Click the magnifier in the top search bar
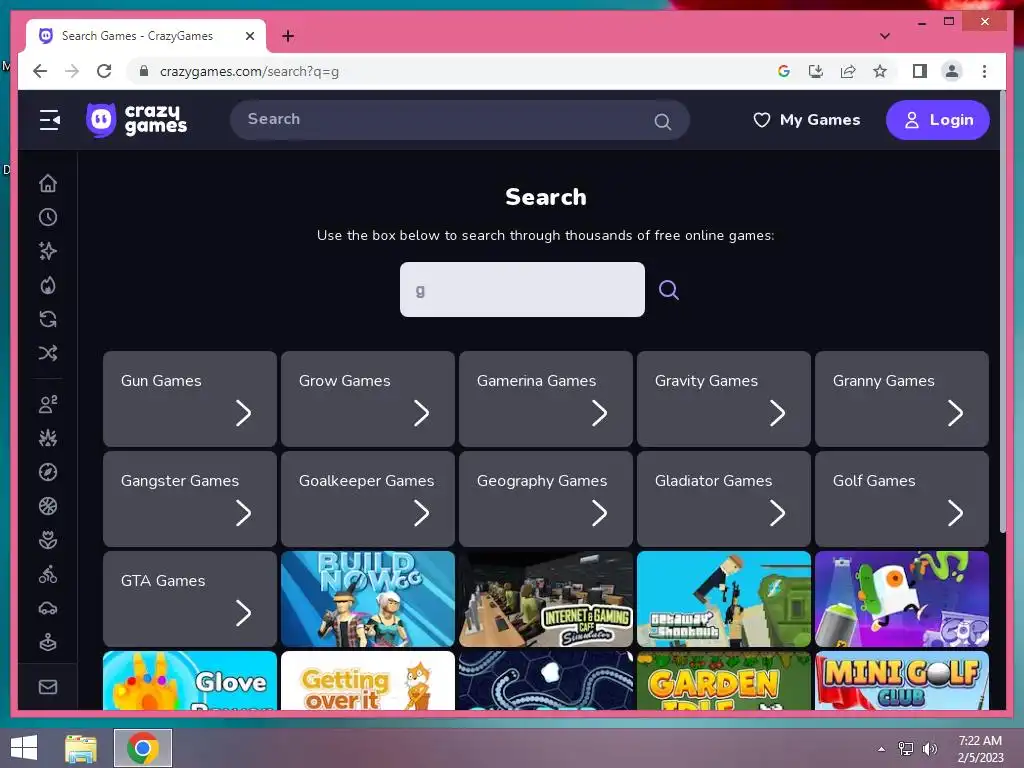The width and height of the screenshot is (1024, 768). (x=662, y=121)
